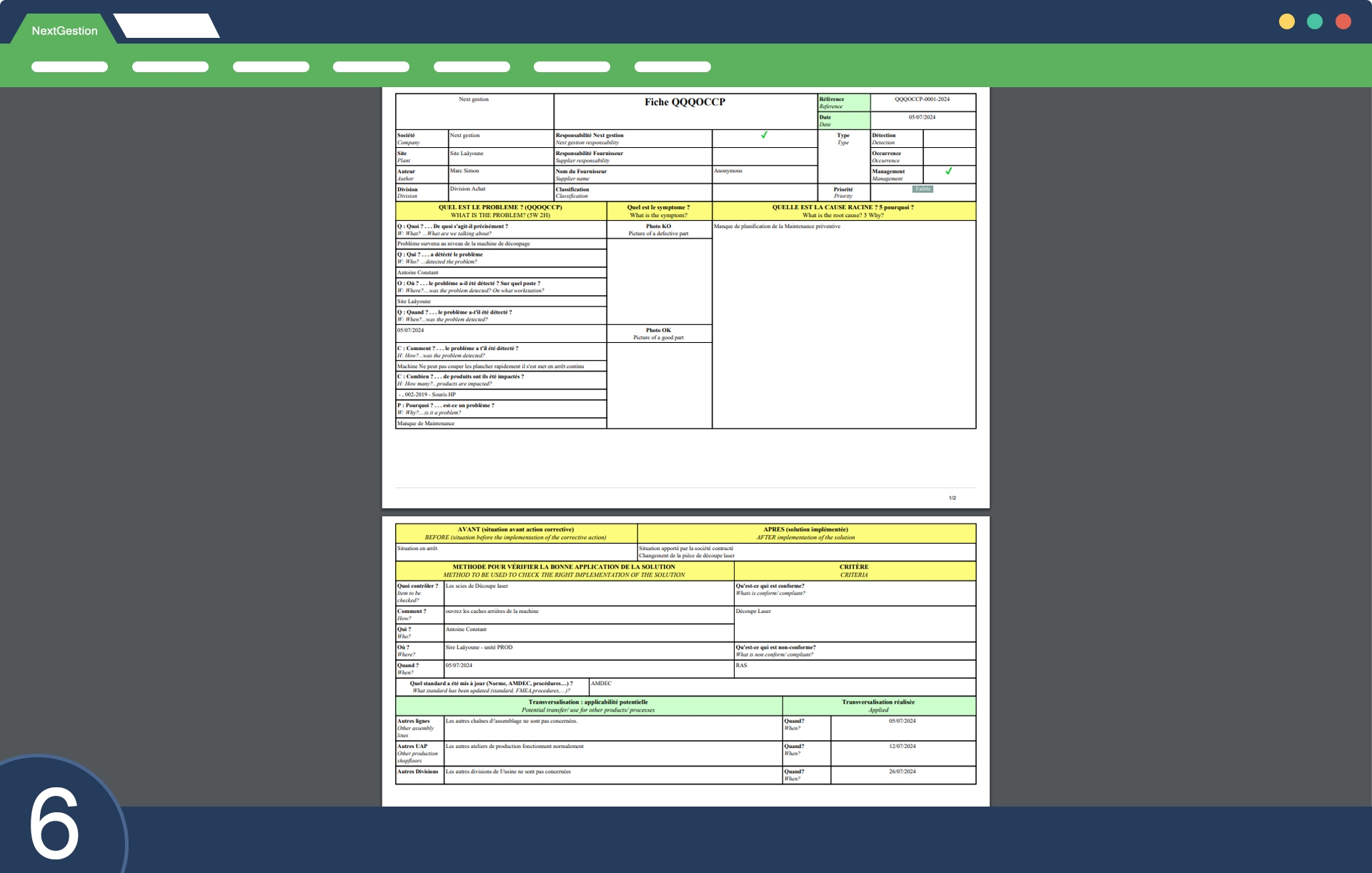Click the yellow window circle button
Viewport: 1372px width, 873px height.
[1286, 21]
